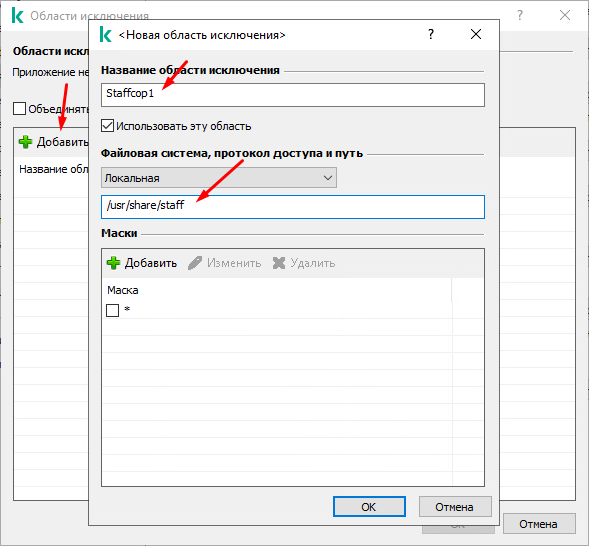Toggle the 'Объединять' checkbox in background window
The image size is (589, 546).
coord(19,109)
